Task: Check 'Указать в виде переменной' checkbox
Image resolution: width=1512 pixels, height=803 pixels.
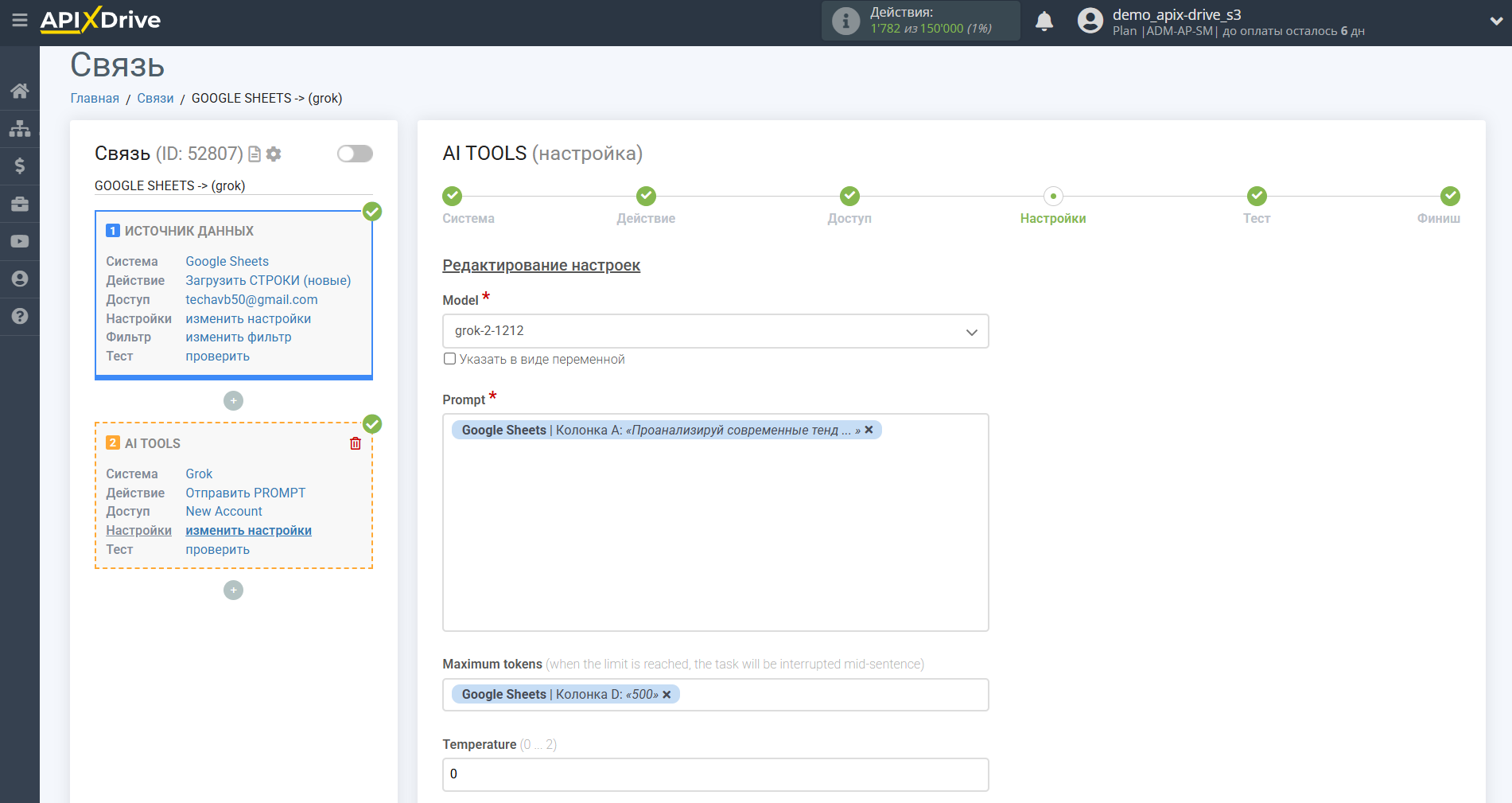Action: [x=450, y=359]
